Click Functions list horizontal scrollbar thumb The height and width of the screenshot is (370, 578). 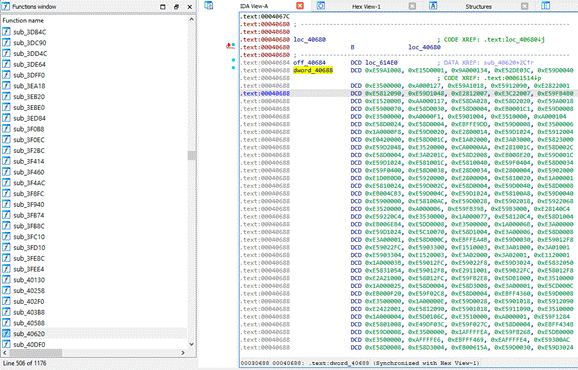tap(35, 353)
